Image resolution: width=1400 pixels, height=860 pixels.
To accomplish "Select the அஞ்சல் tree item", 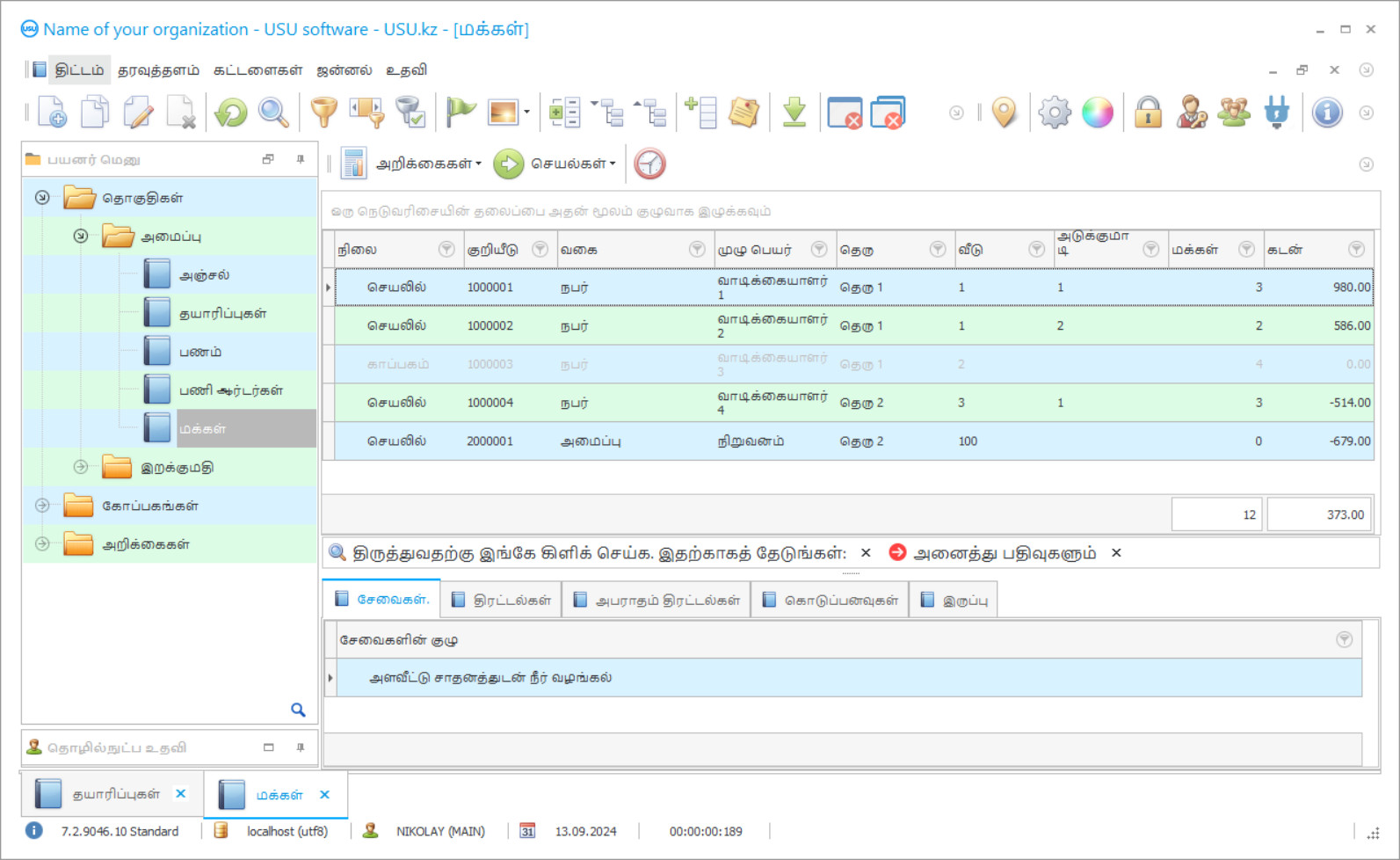I will point(204,275).
